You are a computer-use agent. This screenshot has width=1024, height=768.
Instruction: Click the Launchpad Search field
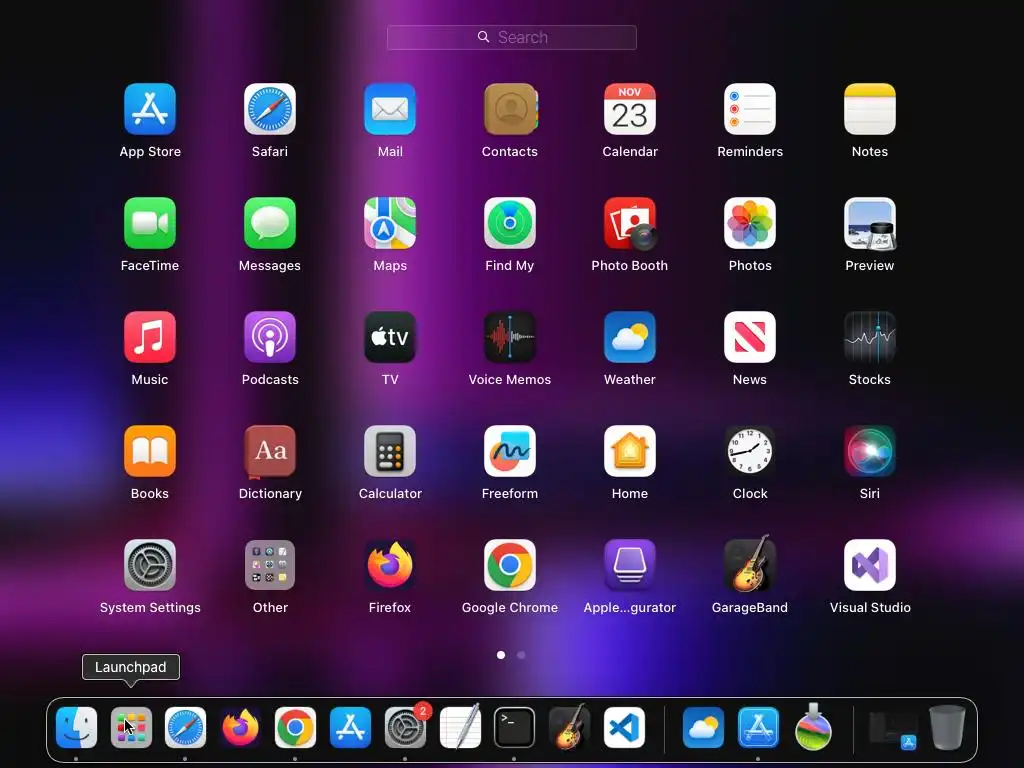pos(511,37)
